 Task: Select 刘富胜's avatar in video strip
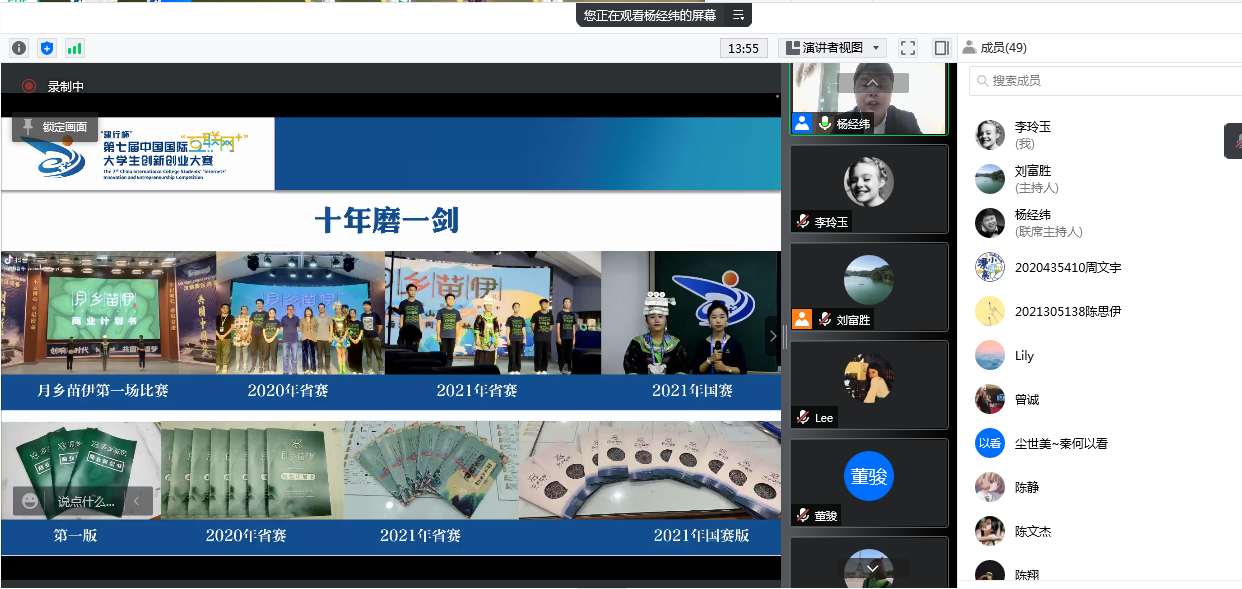869,280
